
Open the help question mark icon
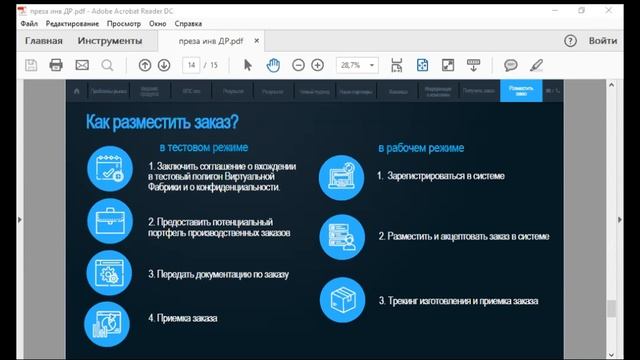pos(570,41)
